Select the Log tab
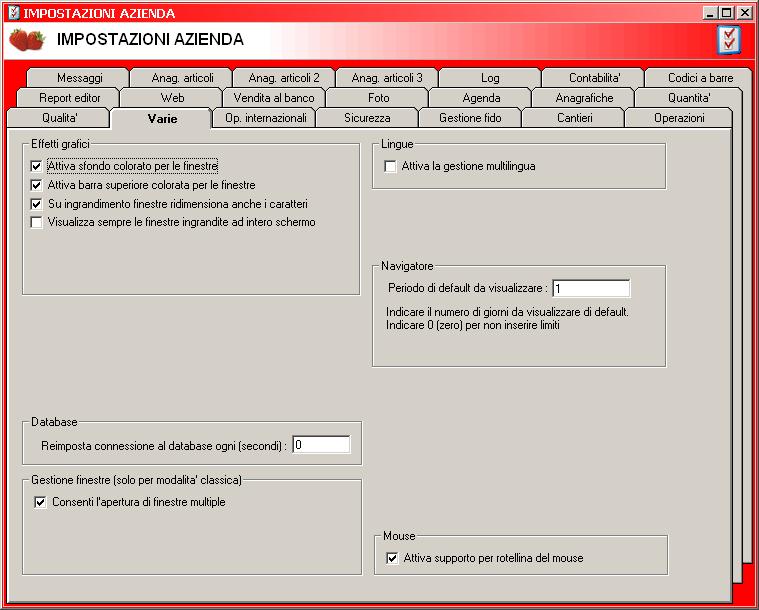Viewport: 759px width, 610px height. pos(490,77)
